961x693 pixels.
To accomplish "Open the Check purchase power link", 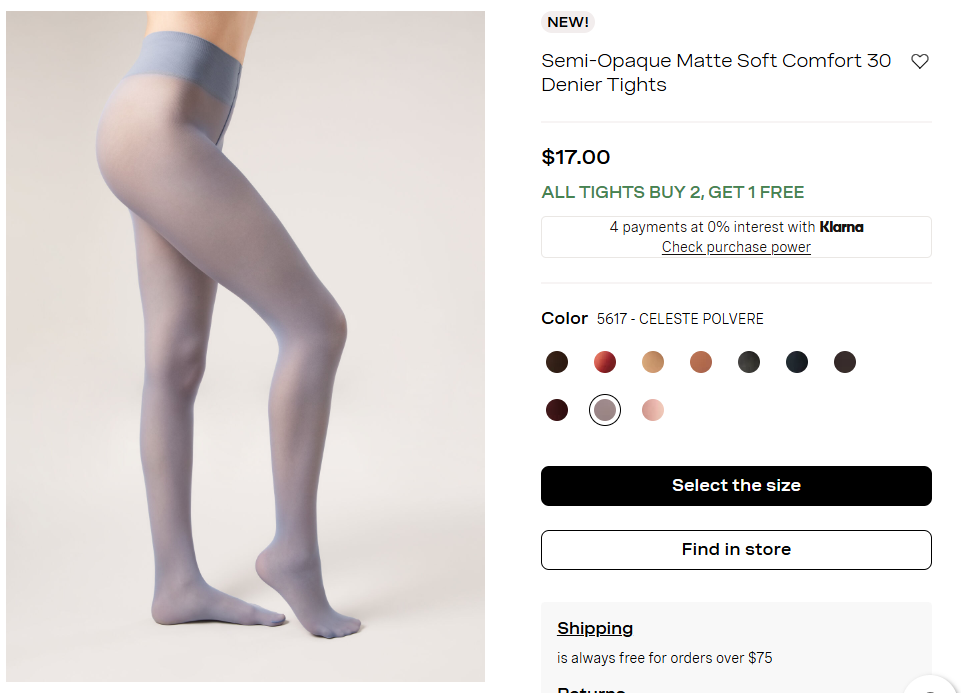I will tap(736, 247).
